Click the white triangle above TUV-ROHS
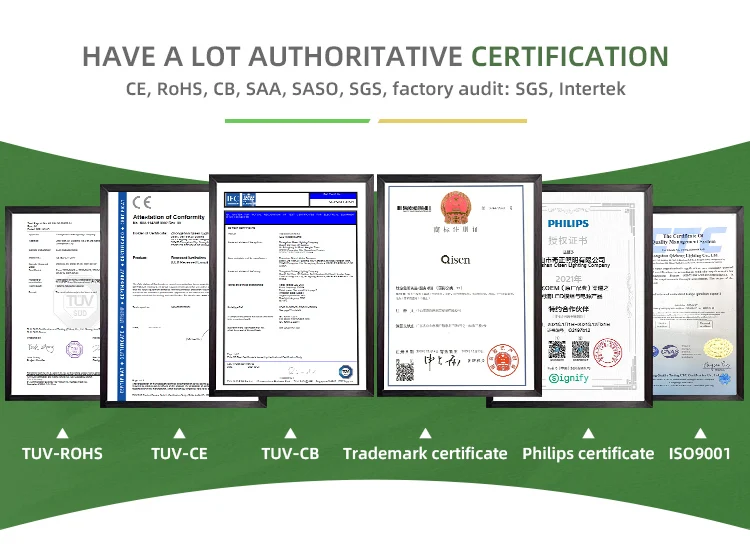The image size is (750, 545). coord(62,434)
